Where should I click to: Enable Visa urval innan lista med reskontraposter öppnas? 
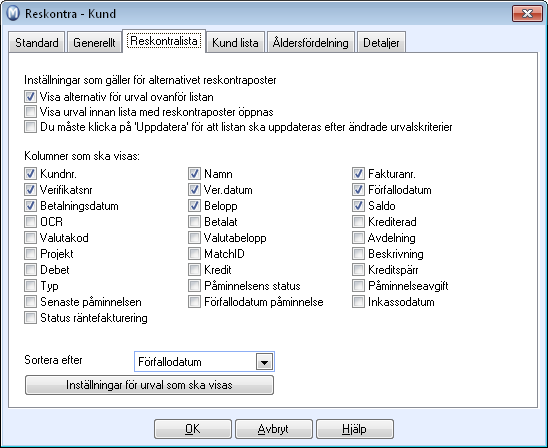click(30, 111)
